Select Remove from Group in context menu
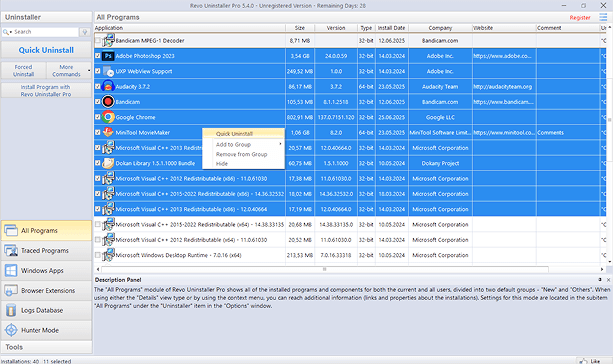Viewport: 613px width, 364px height. [x=243, y=154]
